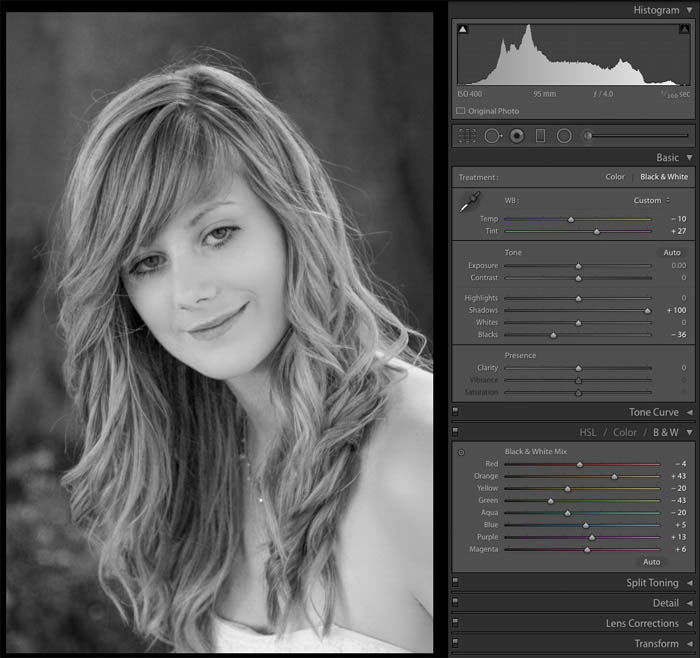Select the Crop Overlay grid tool

tap(467, 135)
